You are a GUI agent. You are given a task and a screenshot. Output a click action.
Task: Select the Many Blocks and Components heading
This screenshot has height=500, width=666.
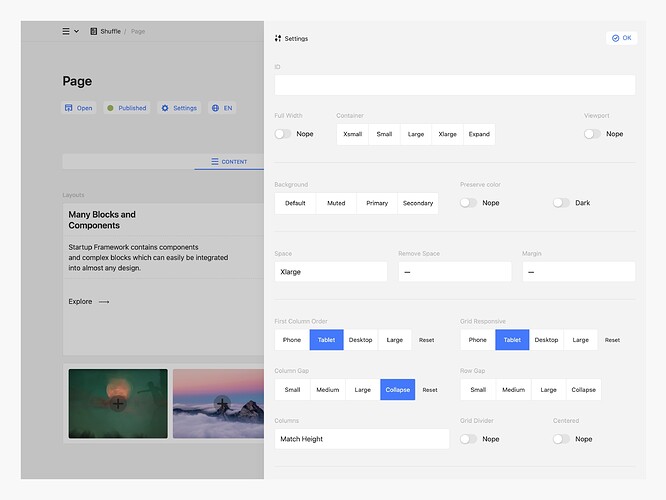pos(102,220)
